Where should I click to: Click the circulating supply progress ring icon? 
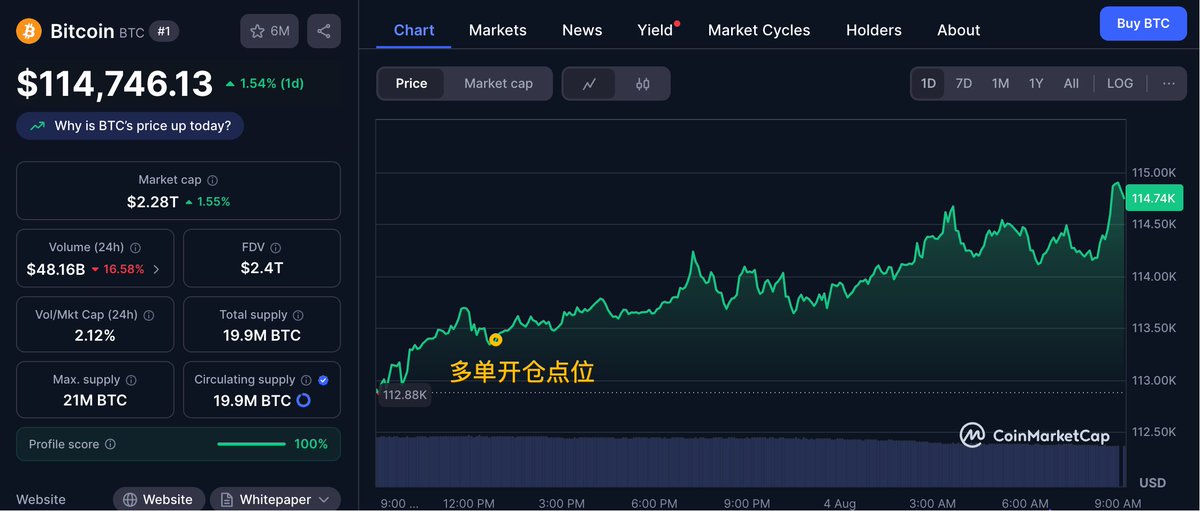(x=303, y=400)
